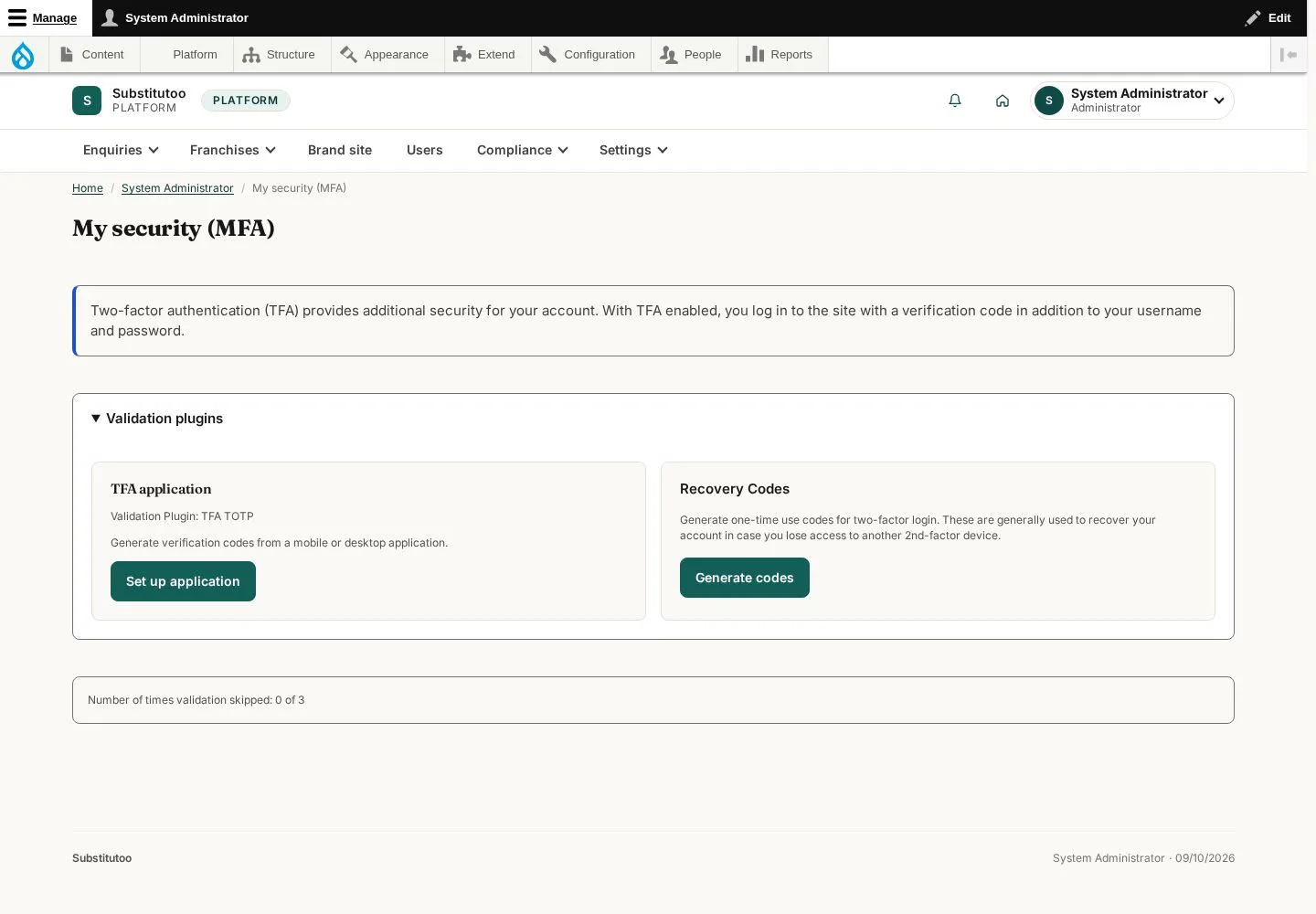
Task: Open the user account dropdown chevron
Action: click(x=1219, y=101)
